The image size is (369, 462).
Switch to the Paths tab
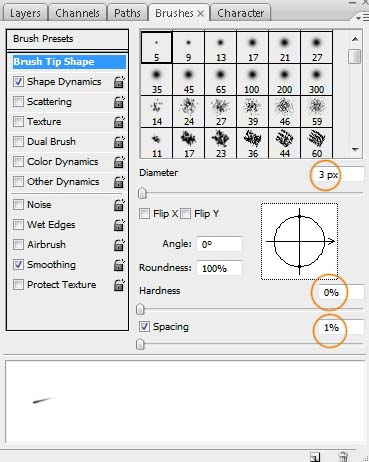pyautogui.click(x=127, y=13)
